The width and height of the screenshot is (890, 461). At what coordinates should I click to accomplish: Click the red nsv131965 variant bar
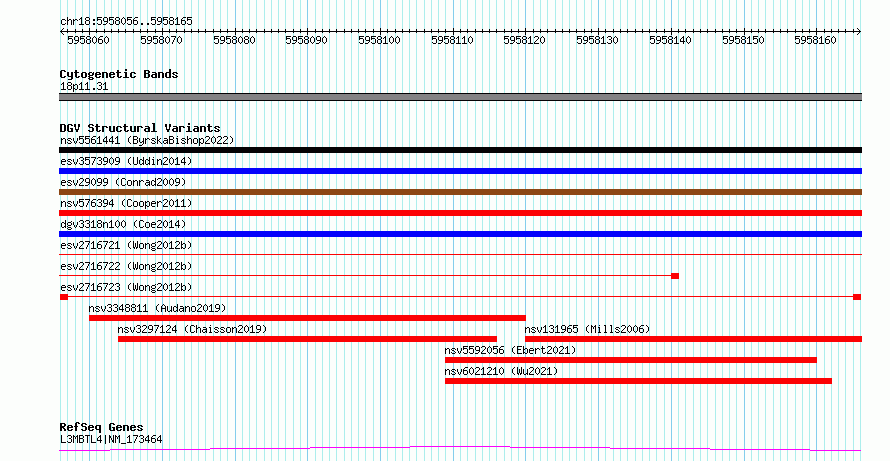[694, 339]
